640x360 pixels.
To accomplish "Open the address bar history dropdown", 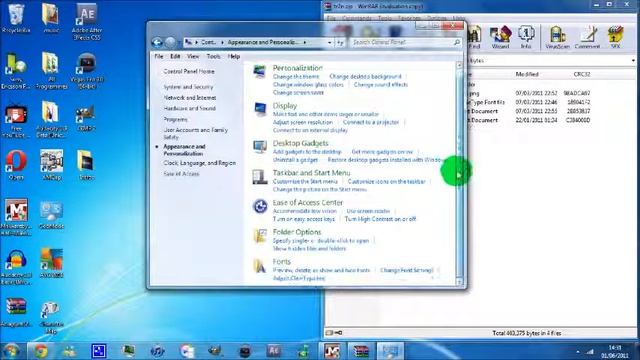I will coord(329,42).
